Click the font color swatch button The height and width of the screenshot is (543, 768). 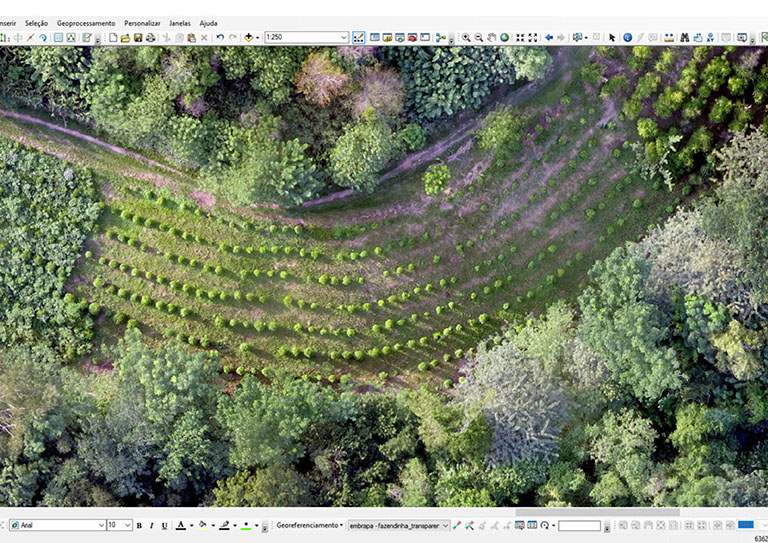(x=181, y=526)
